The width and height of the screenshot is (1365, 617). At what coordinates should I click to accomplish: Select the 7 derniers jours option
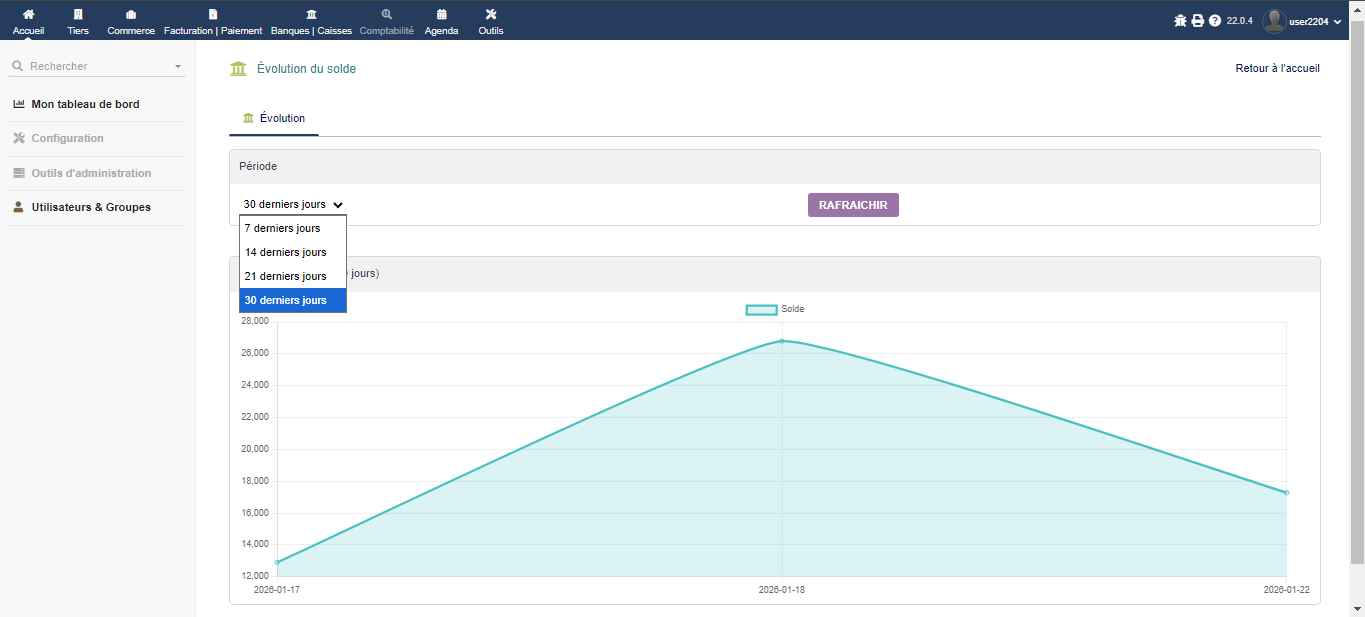(283, 228)
